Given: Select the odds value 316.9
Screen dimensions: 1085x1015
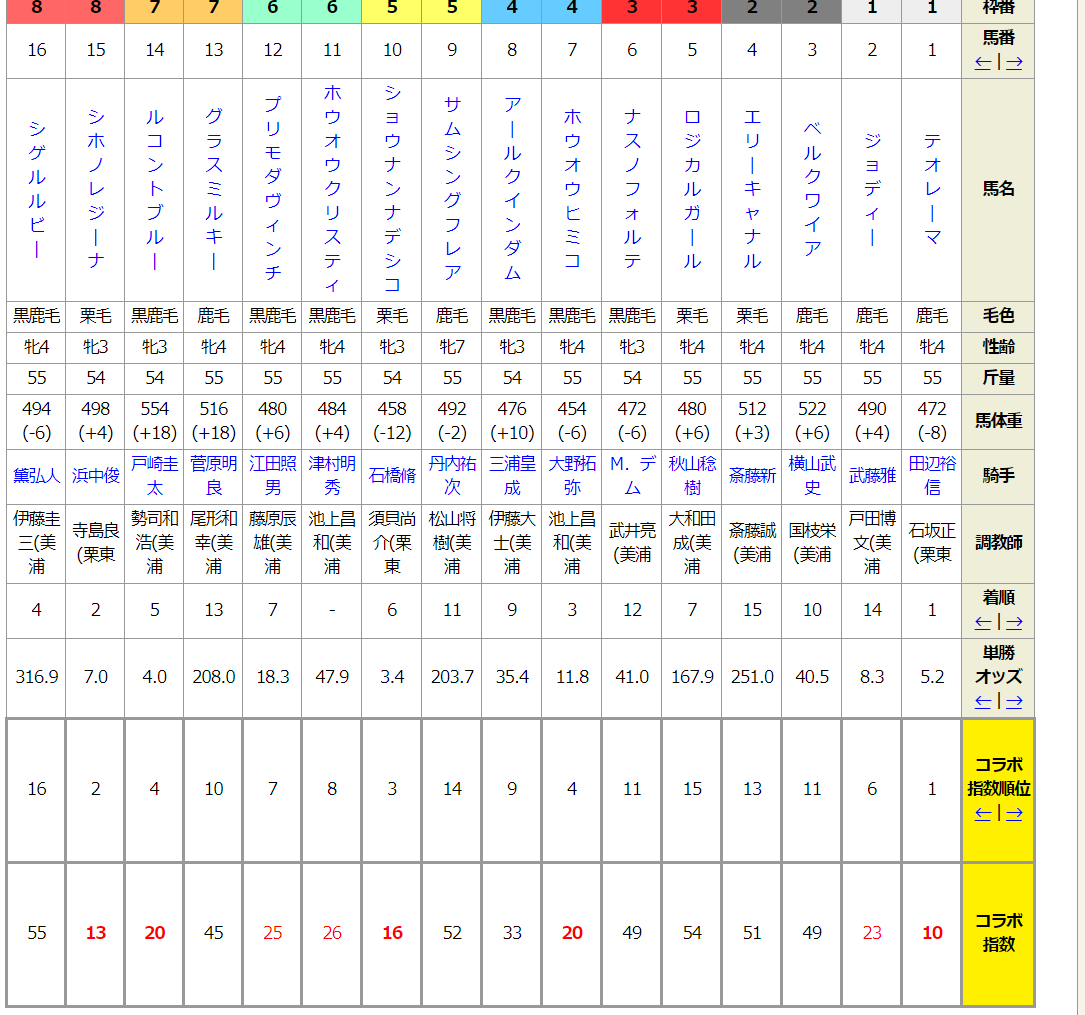Looking at the screenshot, I should (x=37, y=677).
